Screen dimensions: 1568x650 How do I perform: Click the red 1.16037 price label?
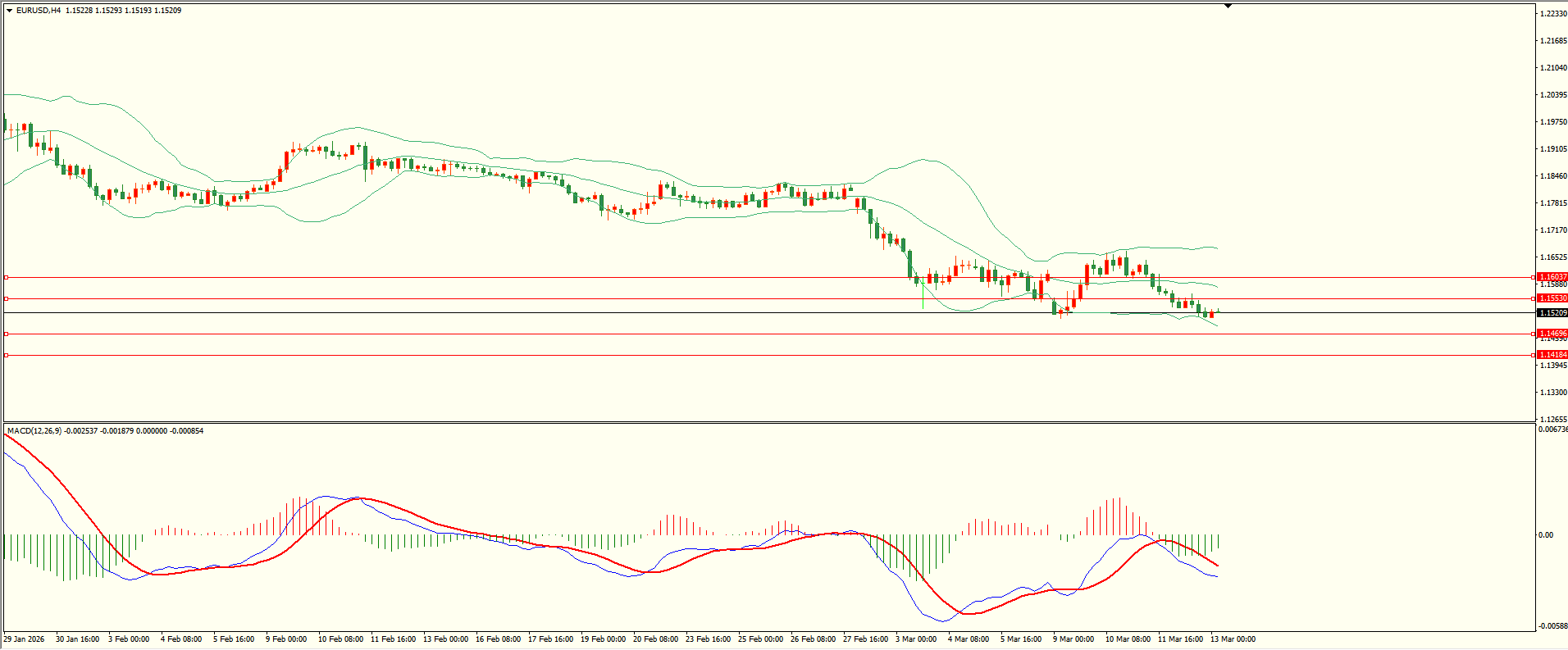pos(1552,277)
